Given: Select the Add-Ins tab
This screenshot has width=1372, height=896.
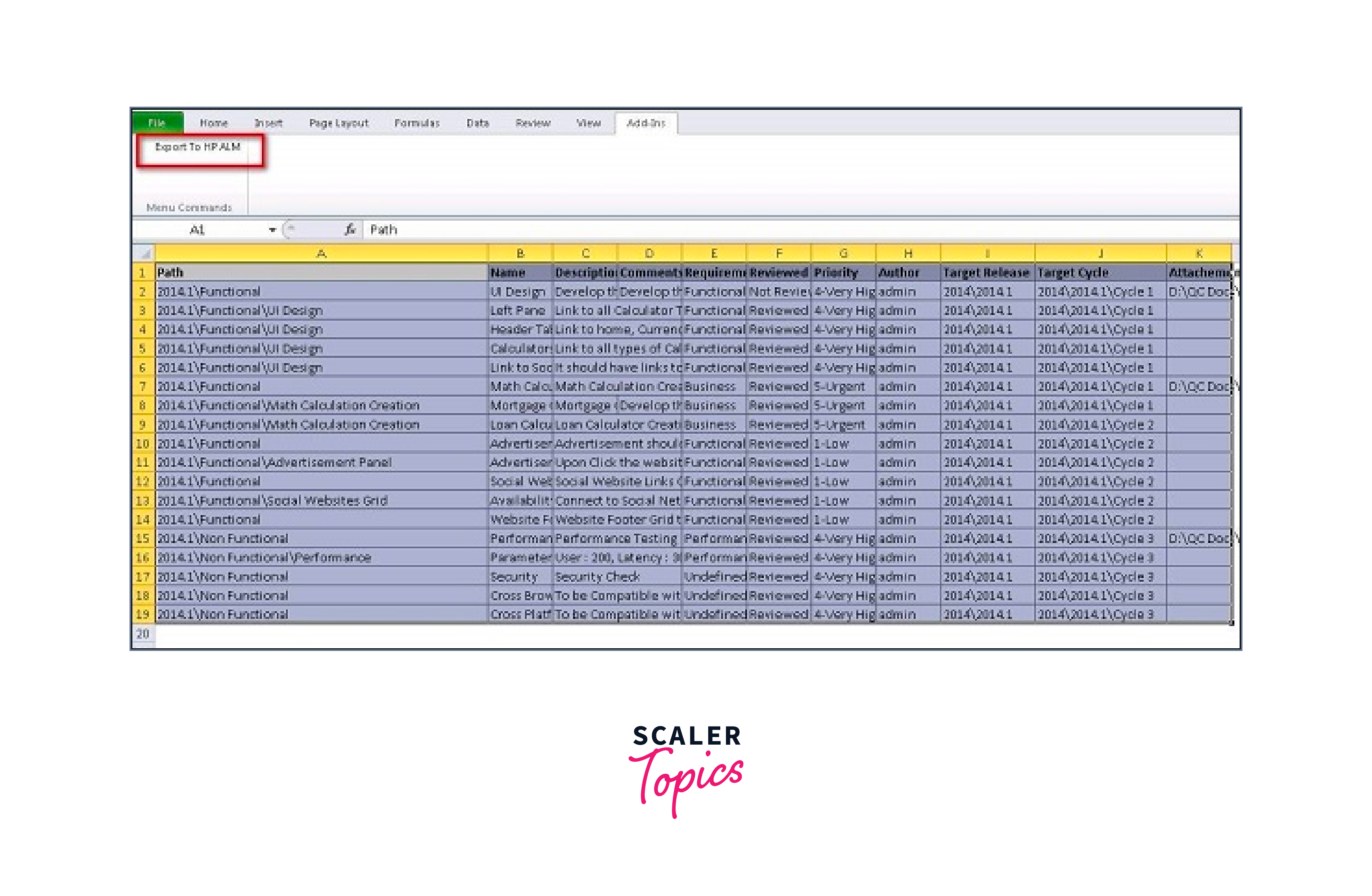Looking at the screenshot, I should (x=646, y=123).
